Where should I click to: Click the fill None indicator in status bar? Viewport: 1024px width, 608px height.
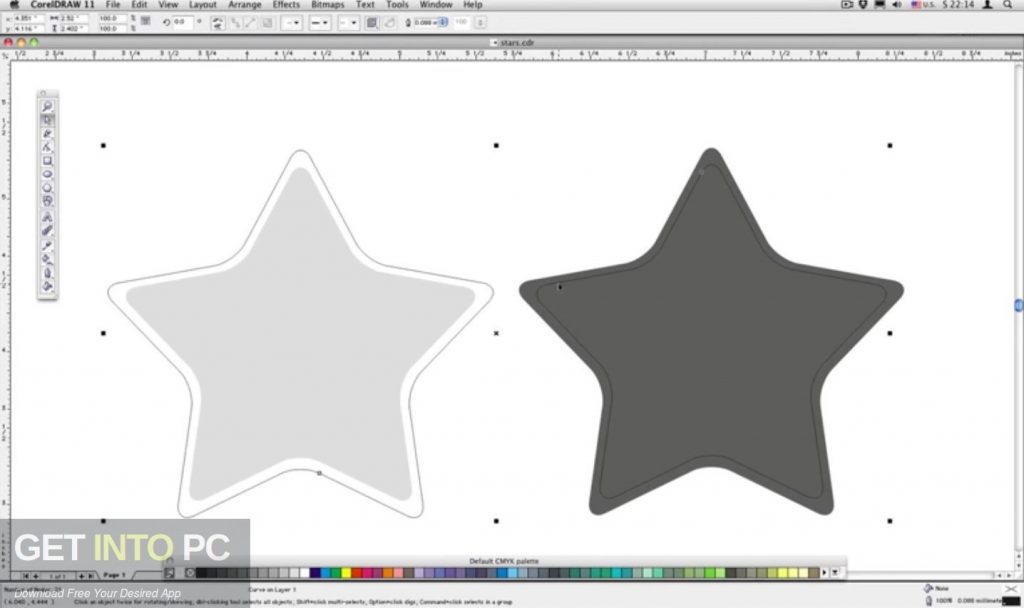point(936,588)
